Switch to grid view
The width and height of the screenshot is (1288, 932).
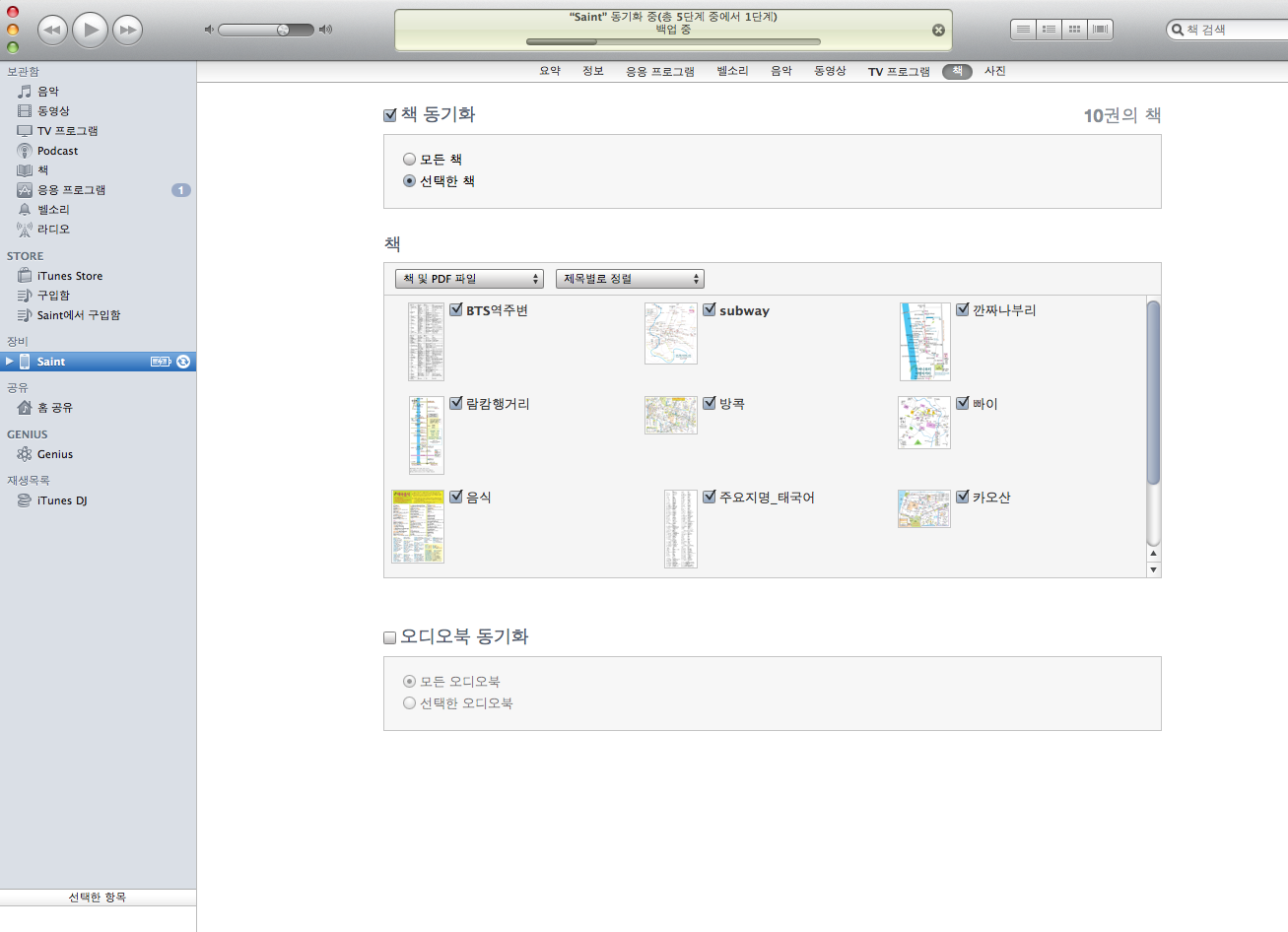tap(1074, 30)
